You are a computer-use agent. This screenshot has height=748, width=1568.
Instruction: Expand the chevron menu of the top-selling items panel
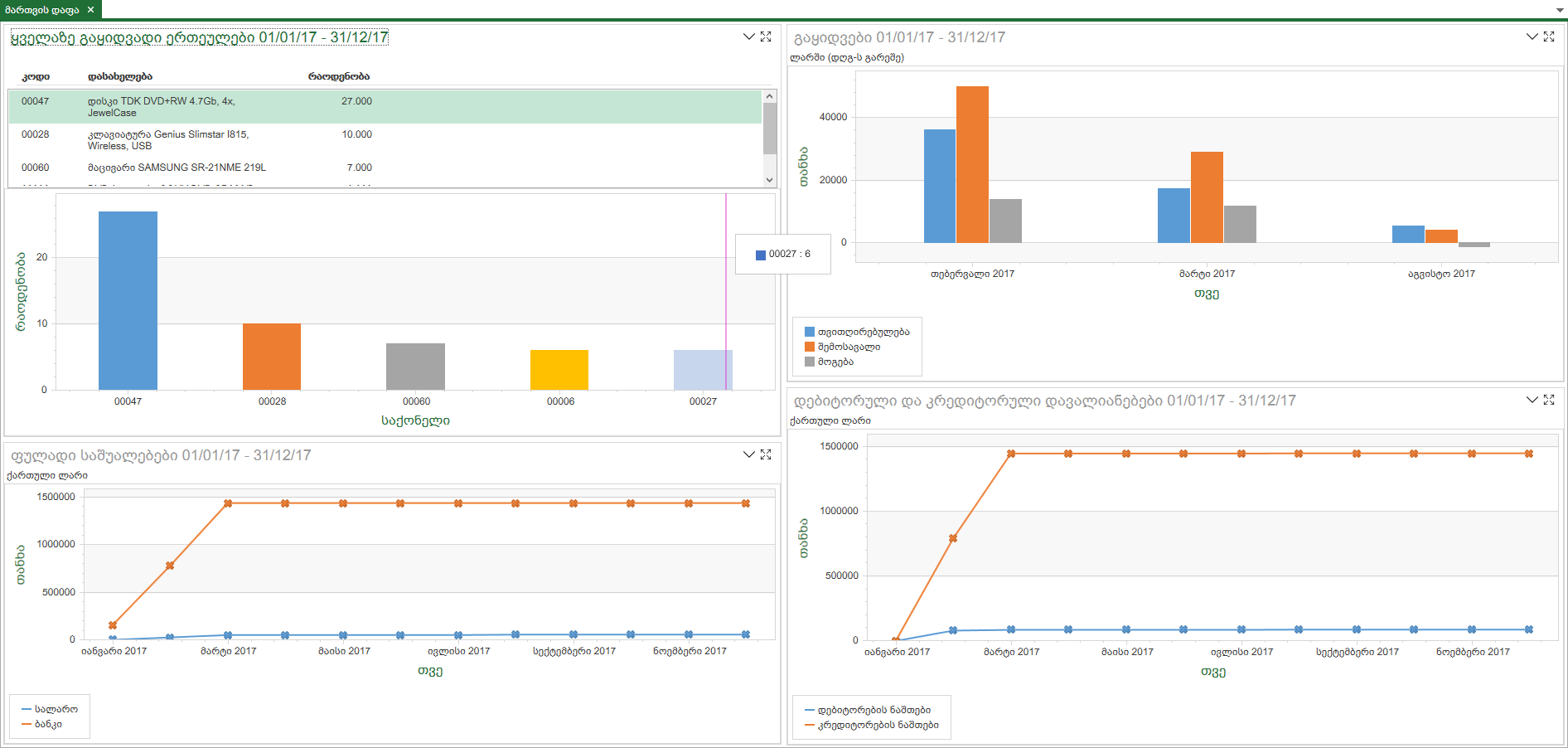click(748, 36)
